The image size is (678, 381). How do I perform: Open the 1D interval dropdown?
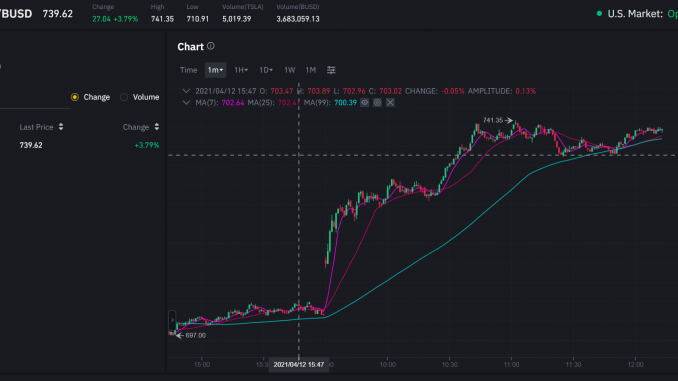266,70
